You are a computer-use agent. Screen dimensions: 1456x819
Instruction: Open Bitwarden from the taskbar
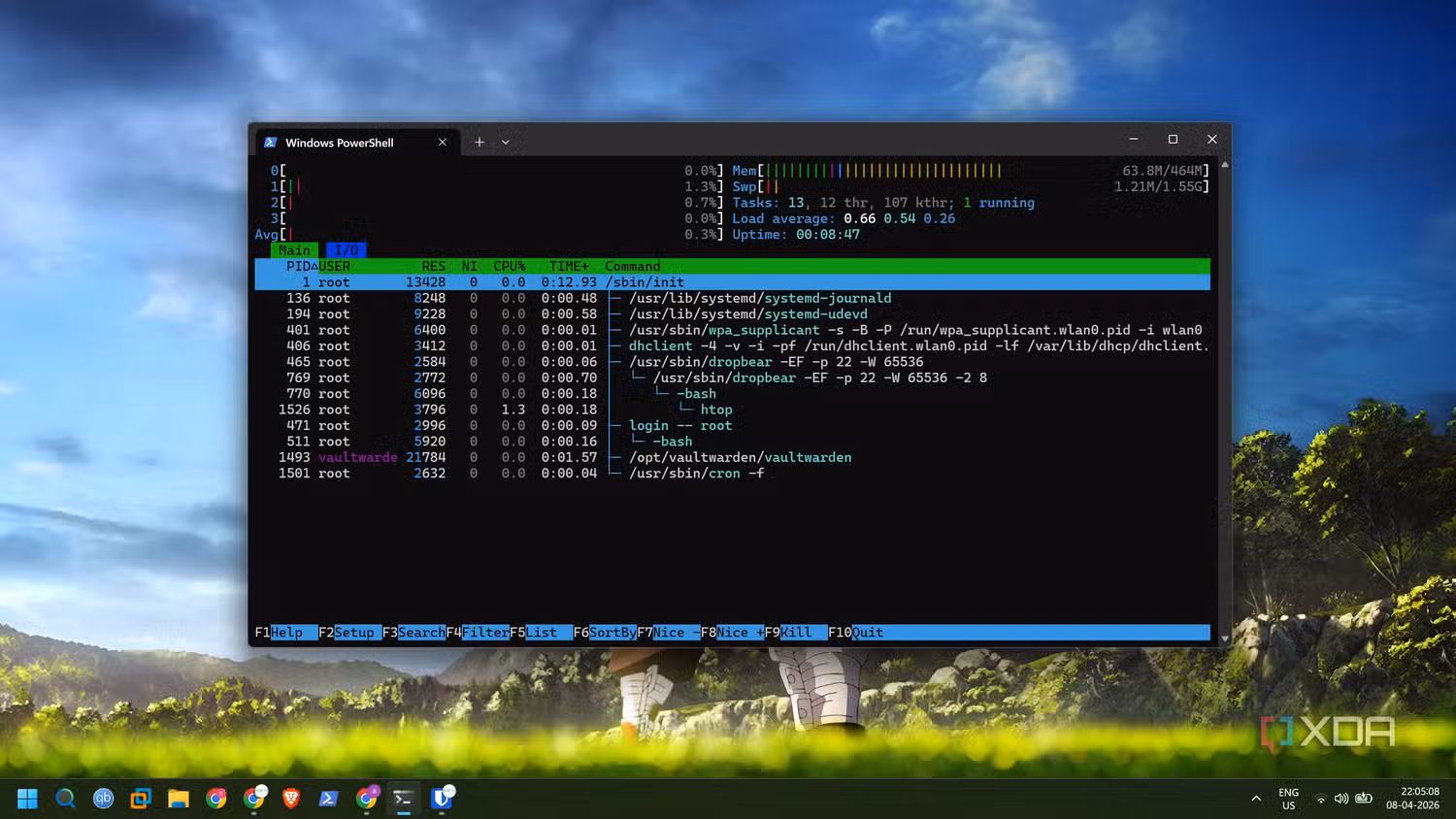click(x=442, y=799)
